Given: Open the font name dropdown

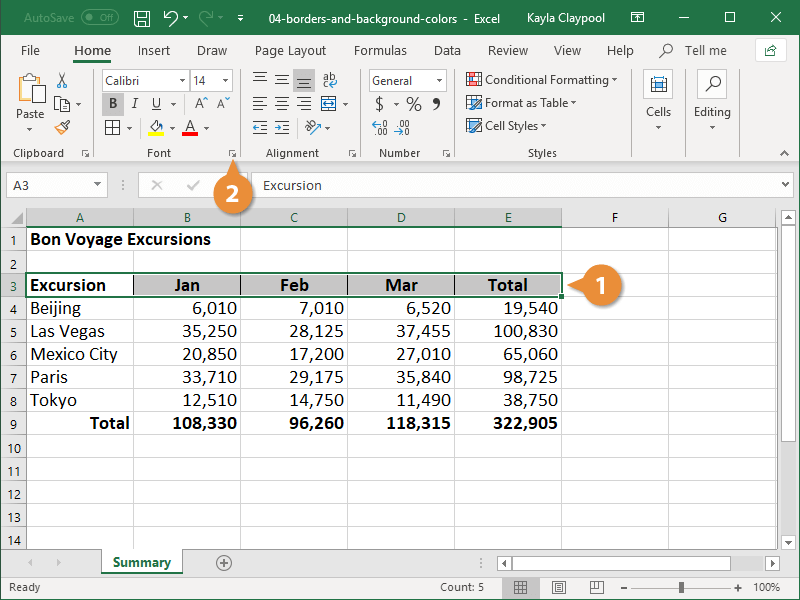Looking at the screenshot, I should tap(182, 80).
